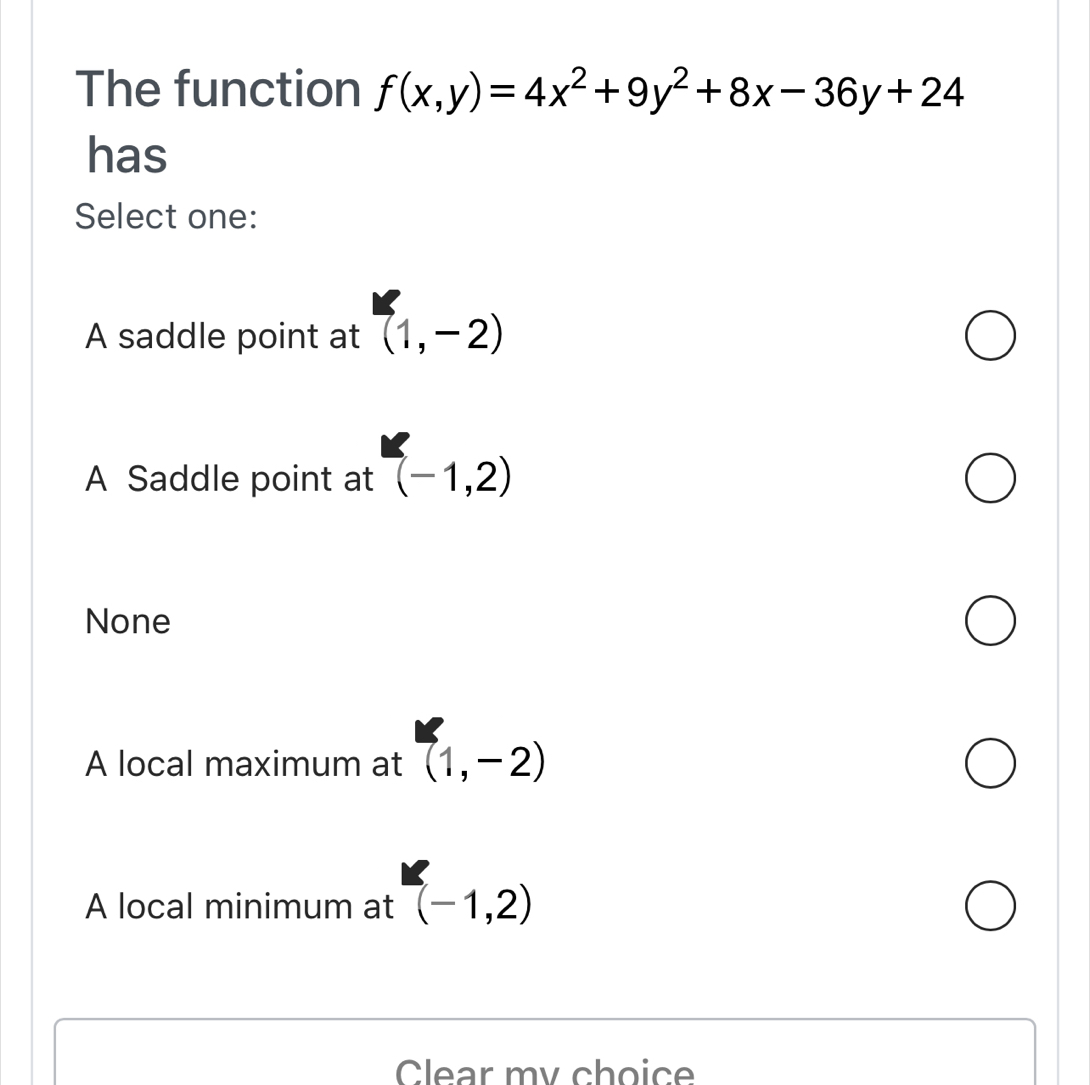Click "The function" question heading text

point(218,90)
